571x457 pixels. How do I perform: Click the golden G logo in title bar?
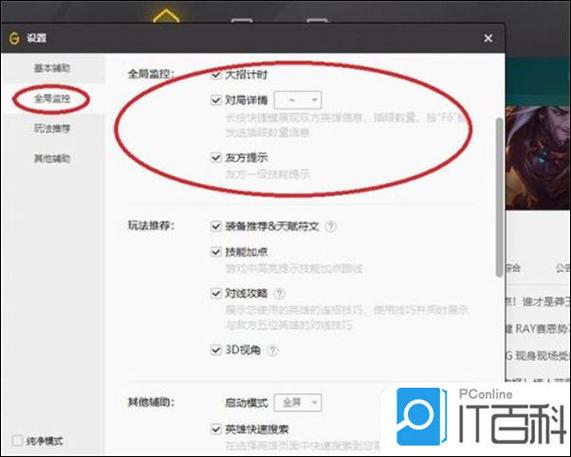[14, 38]
